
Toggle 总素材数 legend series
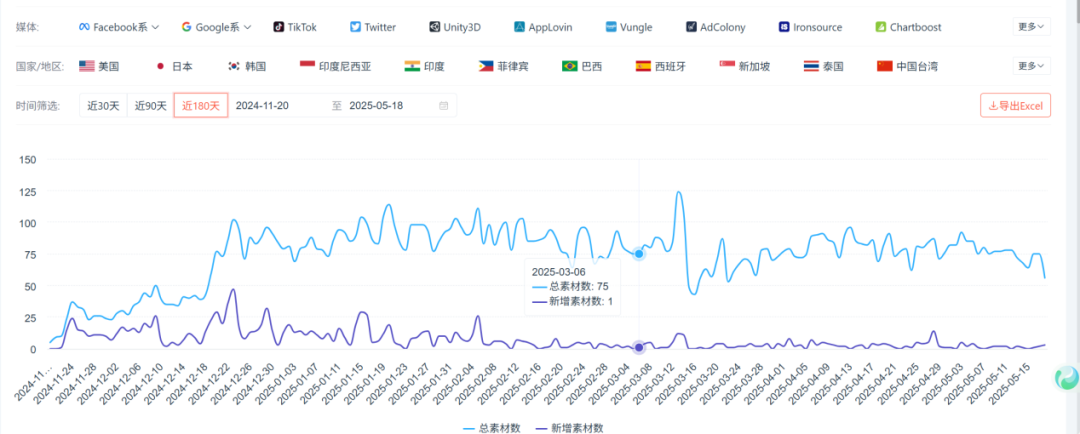pos(491,428)
